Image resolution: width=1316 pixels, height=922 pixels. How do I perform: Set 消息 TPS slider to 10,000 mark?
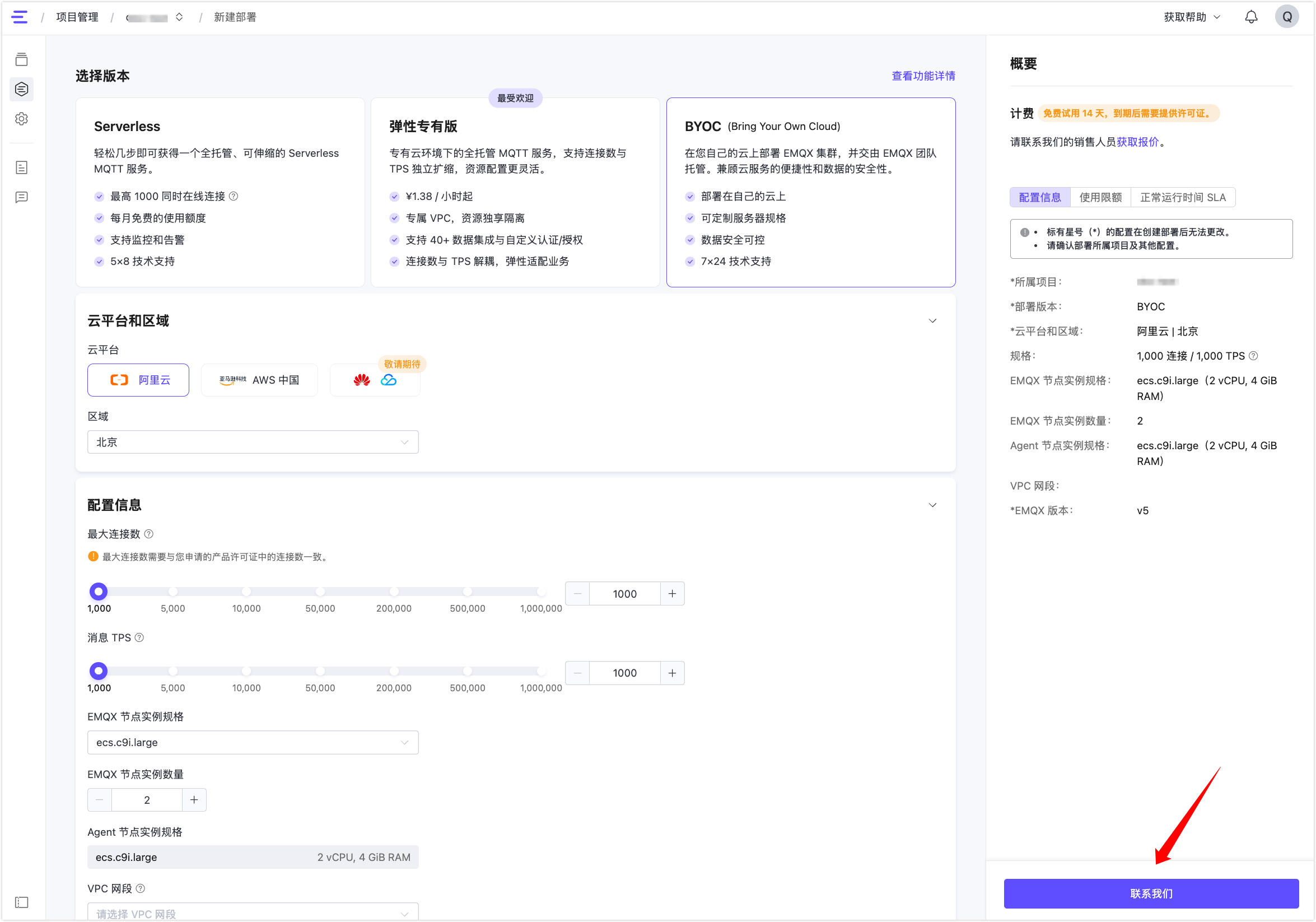coord(246,670)
